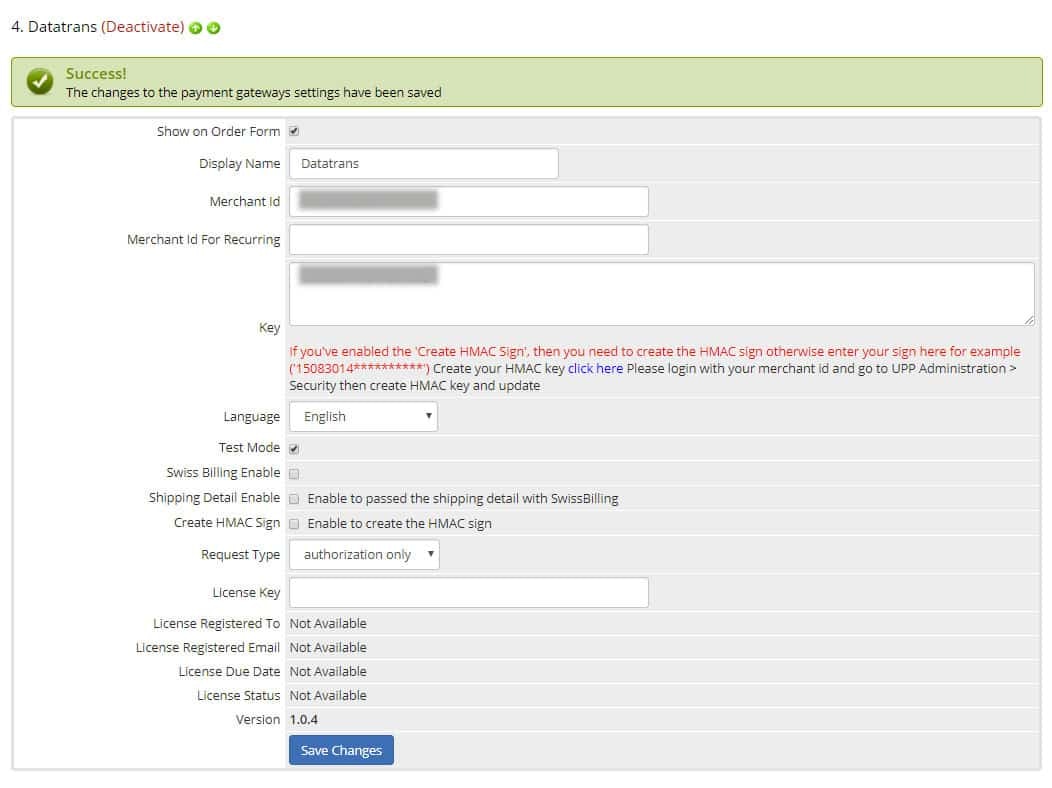Open the 'click here' HMAC key link
The height and width of the screenshot is (788, 1052).
click(x=595, y=368)
